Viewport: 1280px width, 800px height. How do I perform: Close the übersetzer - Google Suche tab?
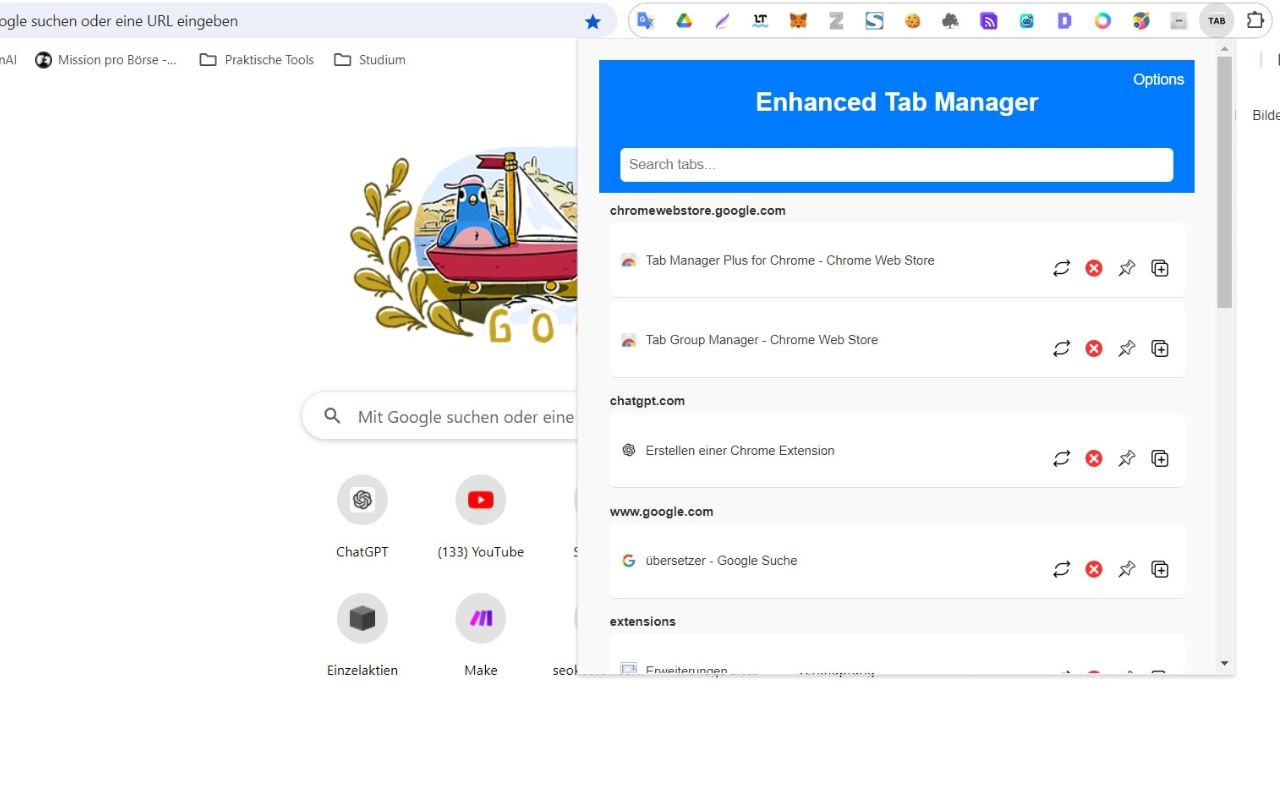[x=1094, y=569]
